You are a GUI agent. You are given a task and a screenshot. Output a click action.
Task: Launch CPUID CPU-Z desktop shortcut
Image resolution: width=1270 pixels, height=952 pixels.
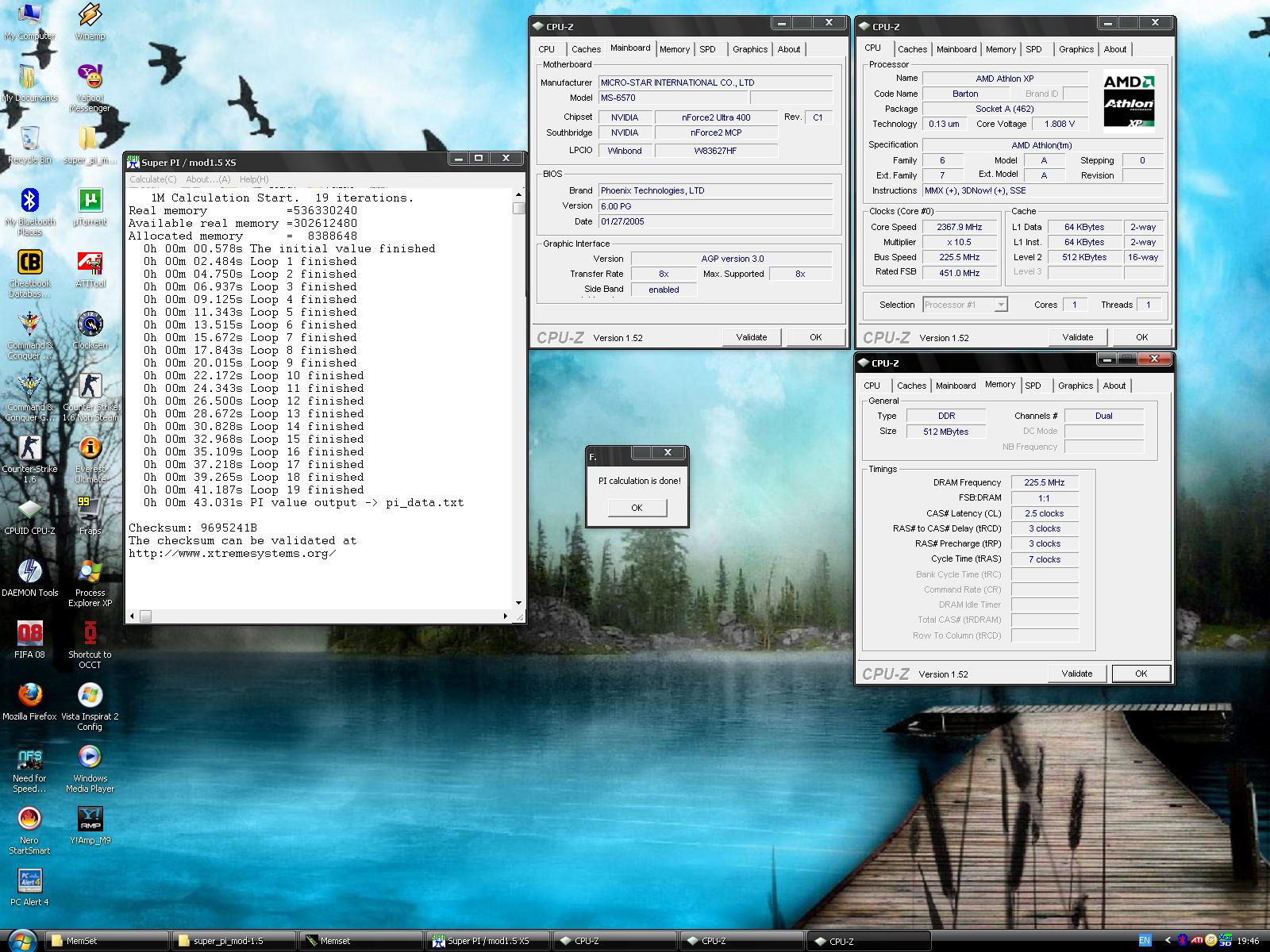pyautogui.click(x=29, y=516)
